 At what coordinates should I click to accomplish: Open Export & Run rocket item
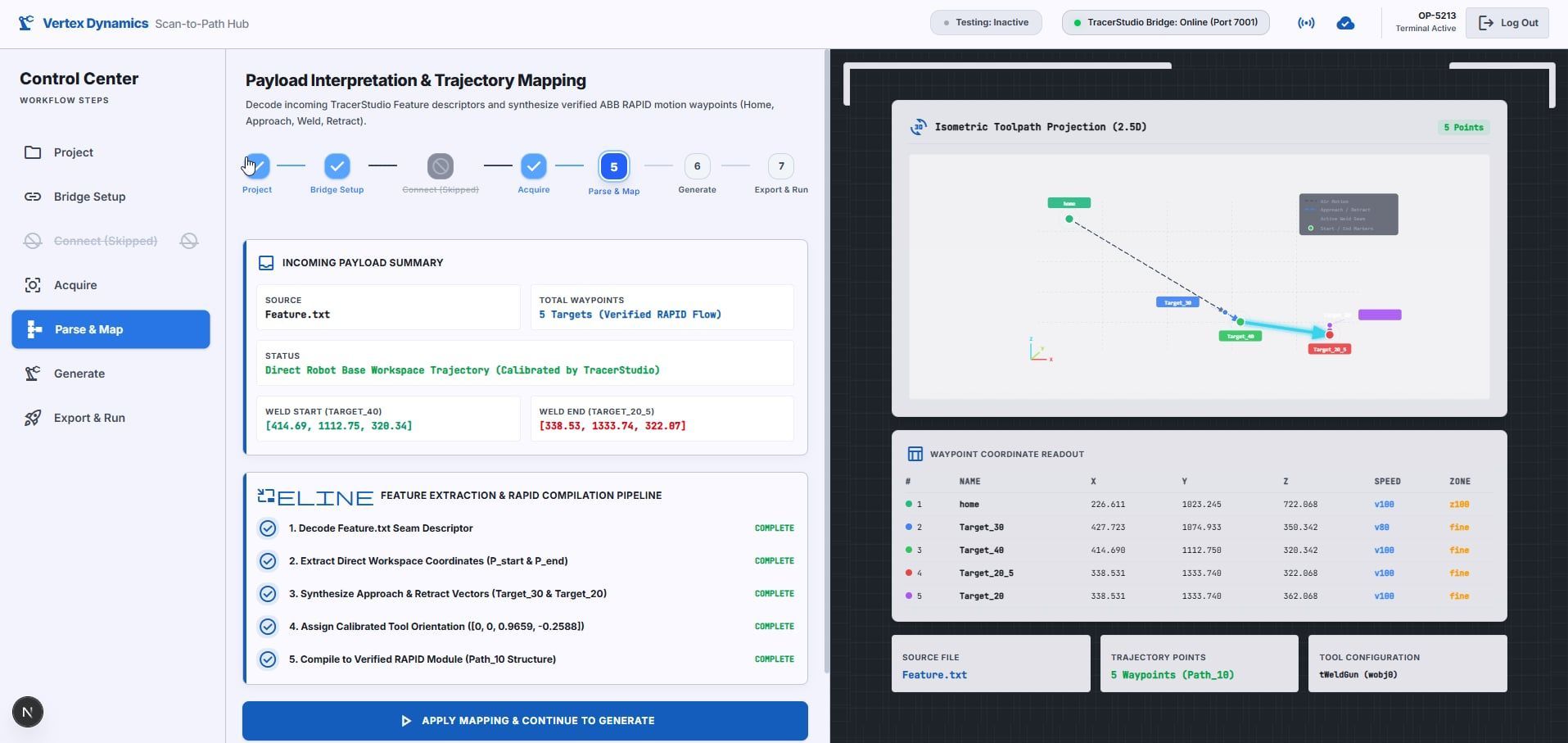tap(111, 418)
